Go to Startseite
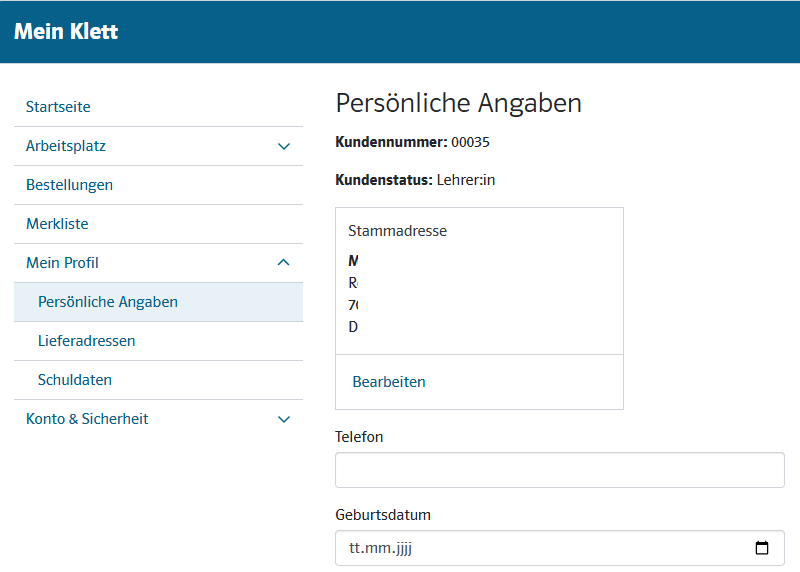 [58, 107]
